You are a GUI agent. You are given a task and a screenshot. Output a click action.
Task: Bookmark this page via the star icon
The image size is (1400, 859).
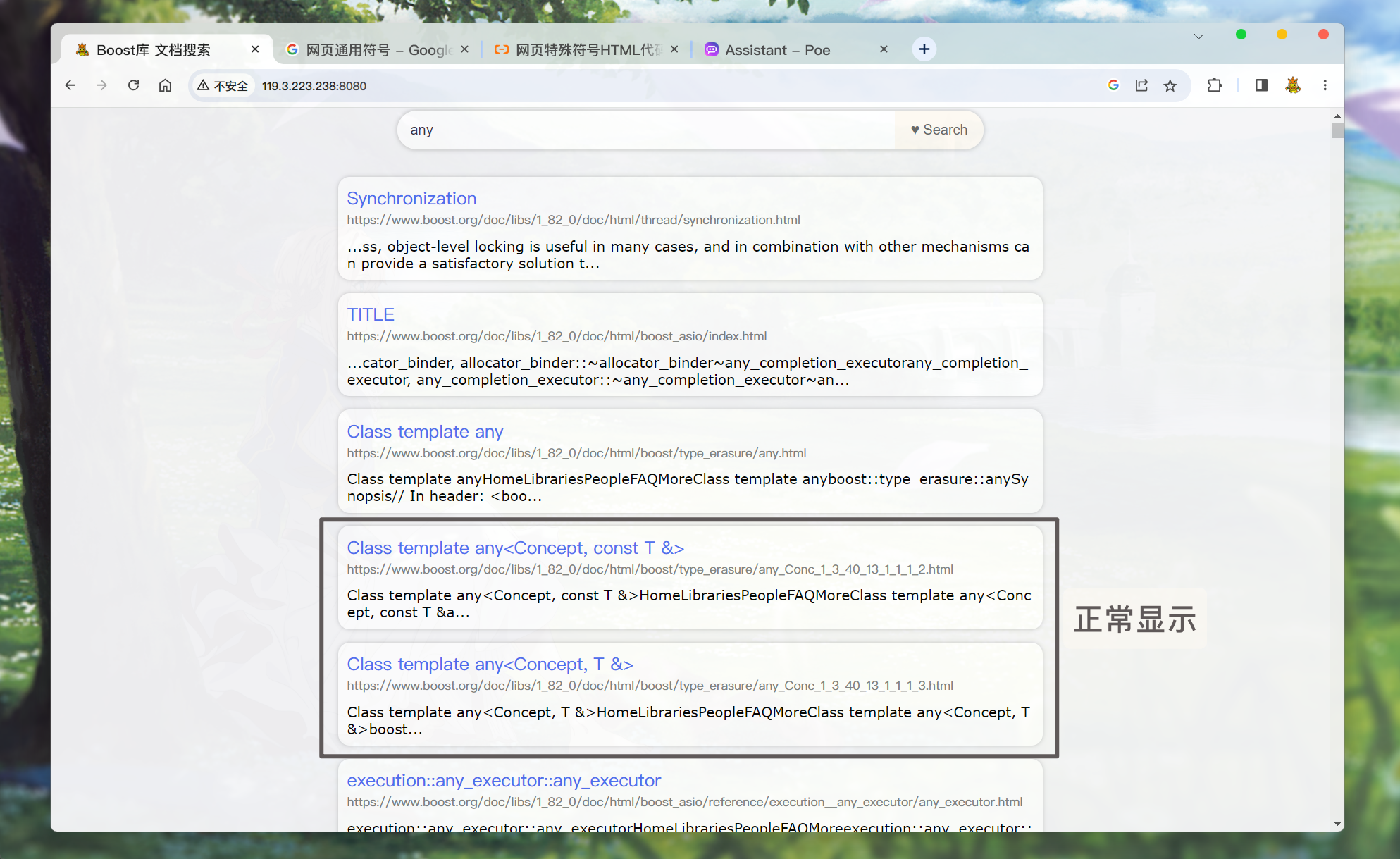pos(1170,85)
